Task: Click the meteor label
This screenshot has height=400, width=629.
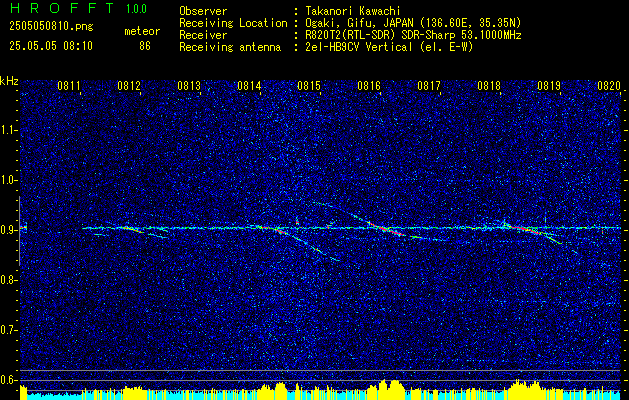Action: coord(142,31)
